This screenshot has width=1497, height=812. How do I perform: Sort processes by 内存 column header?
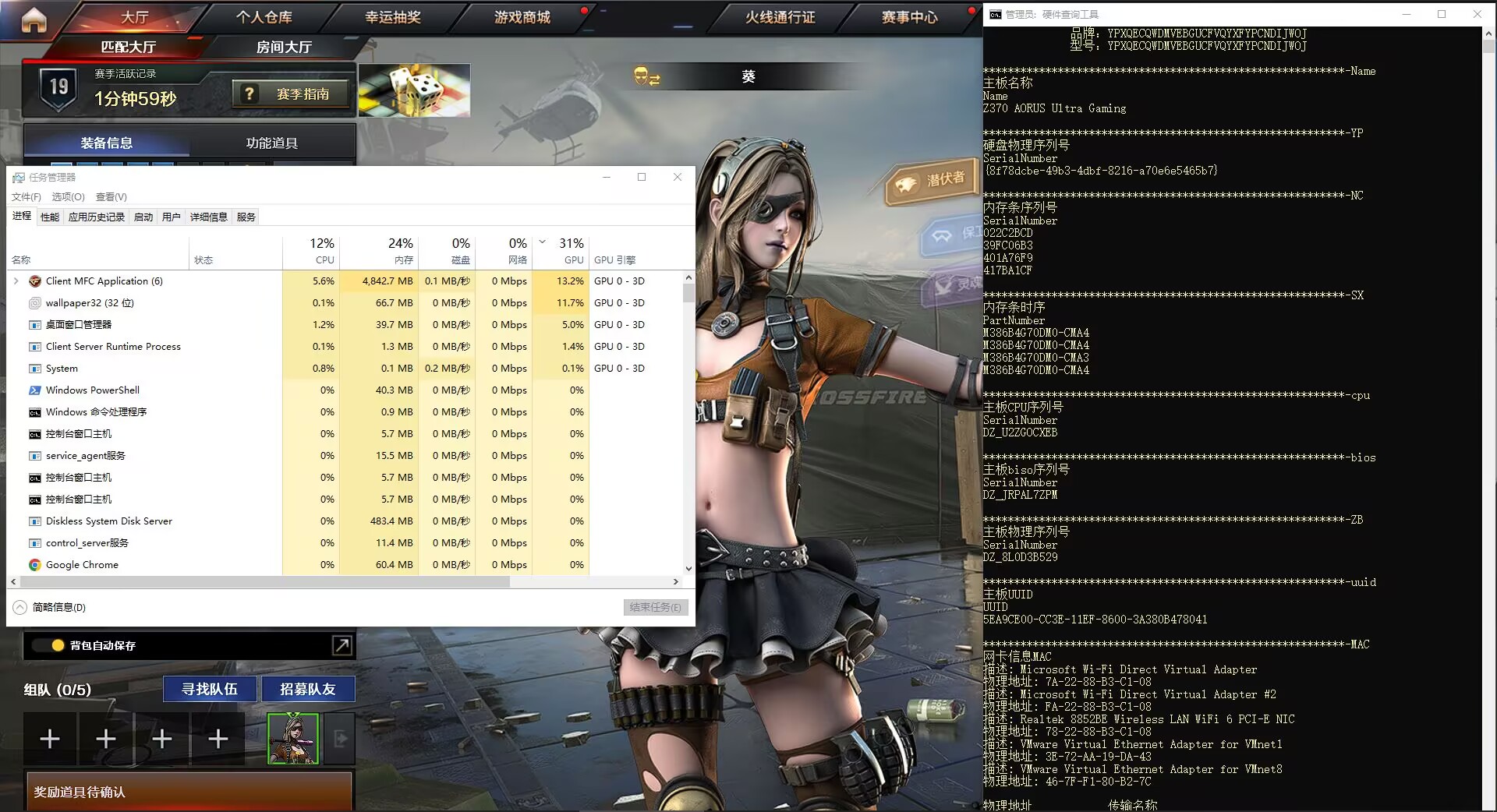(379, 251)
